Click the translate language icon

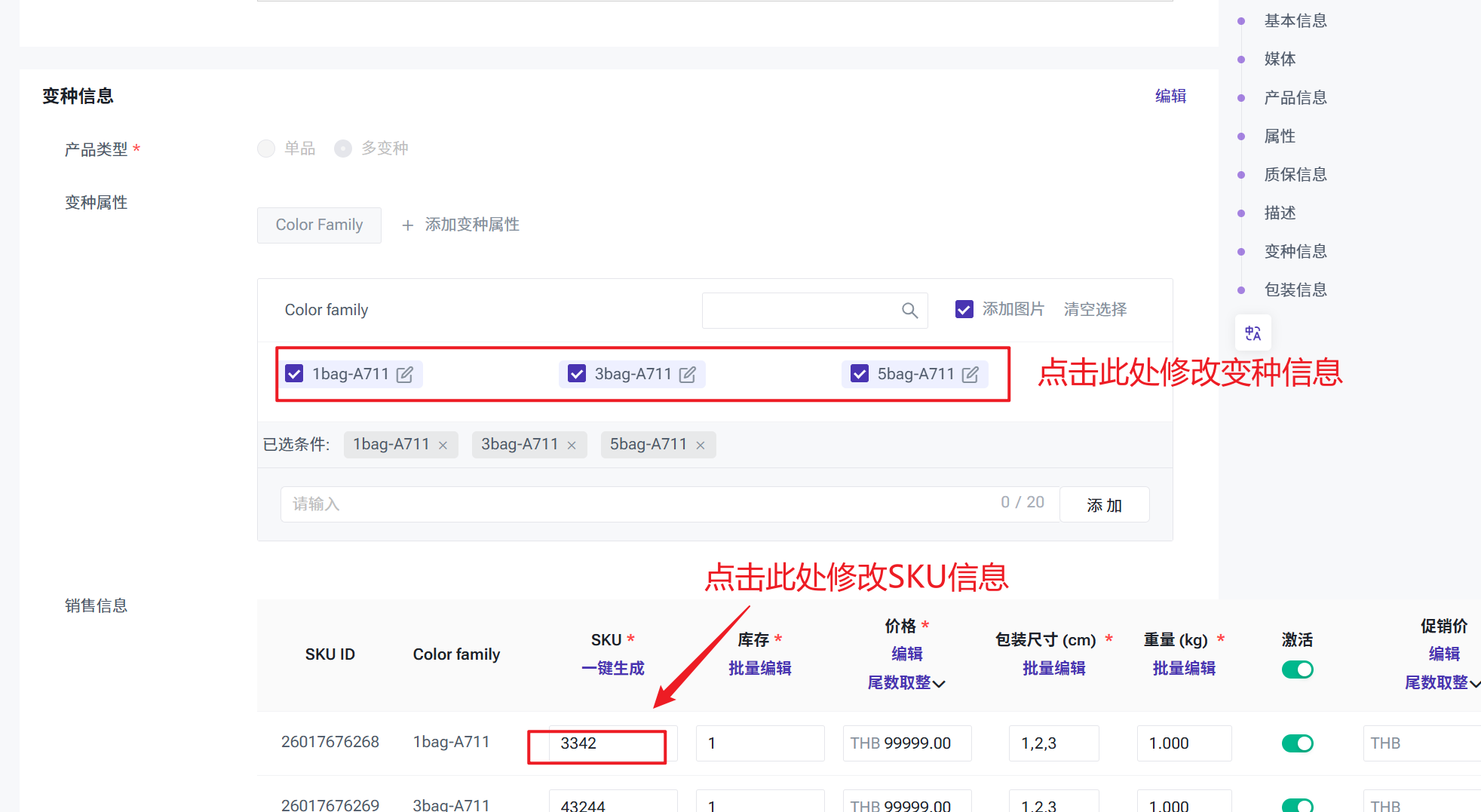[x=1253, y=333]
